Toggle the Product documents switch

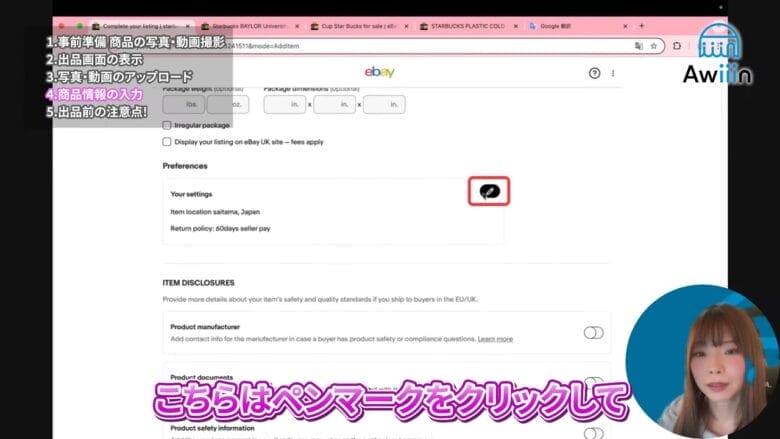pos(593,382)
